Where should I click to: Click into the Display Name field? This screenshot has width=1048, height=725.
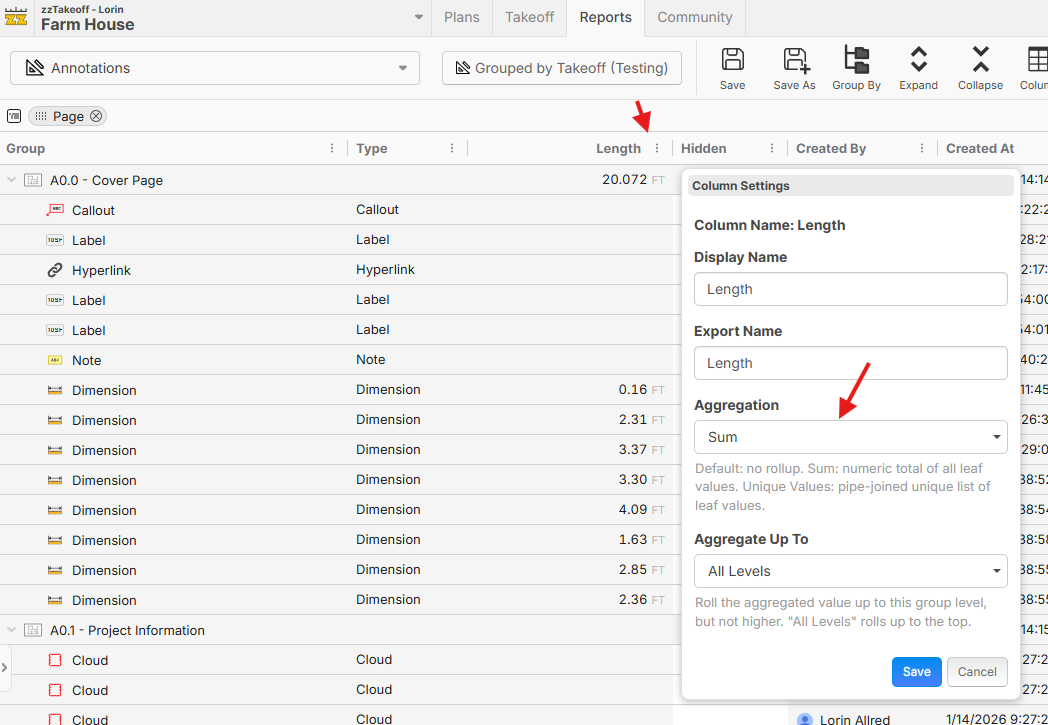pyautogui.click(x=850, y=289)
